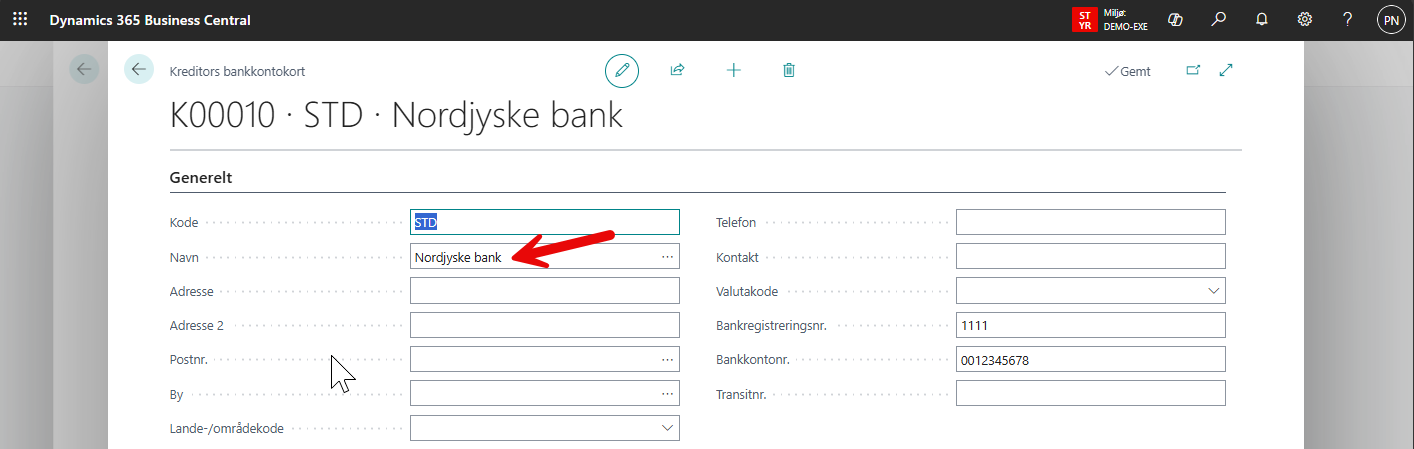The image size is (1414, 449).
Task: Open search with the magnifier icon
Action: (1218, 20)
